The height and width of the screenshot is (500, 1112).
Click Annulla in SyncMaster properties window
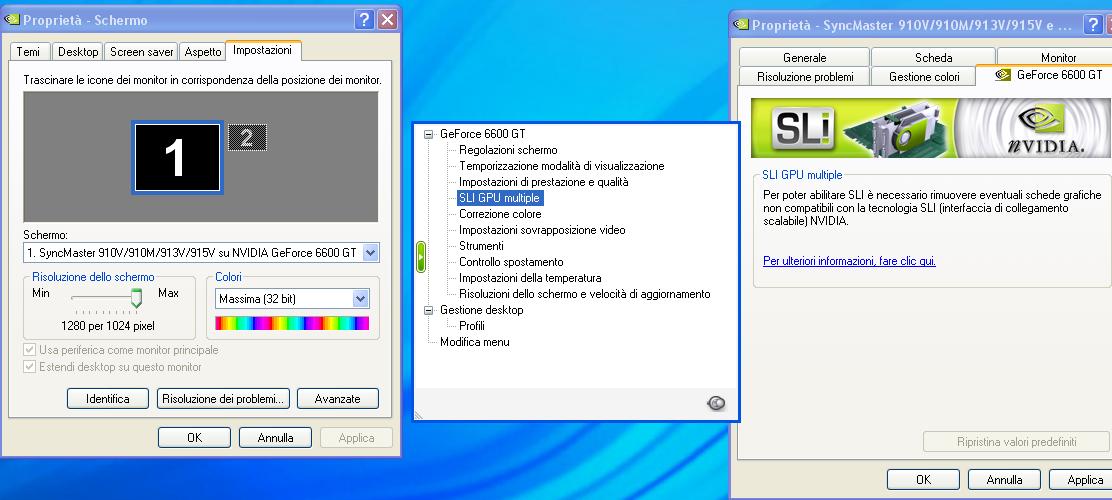[x=1004, y=479]
